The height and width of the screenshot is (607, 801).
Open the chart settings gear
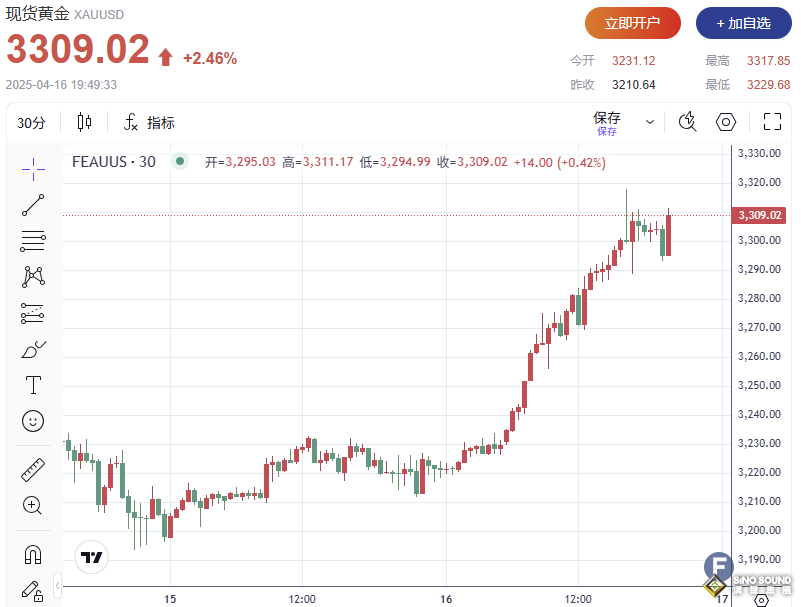tap(725, 122)
